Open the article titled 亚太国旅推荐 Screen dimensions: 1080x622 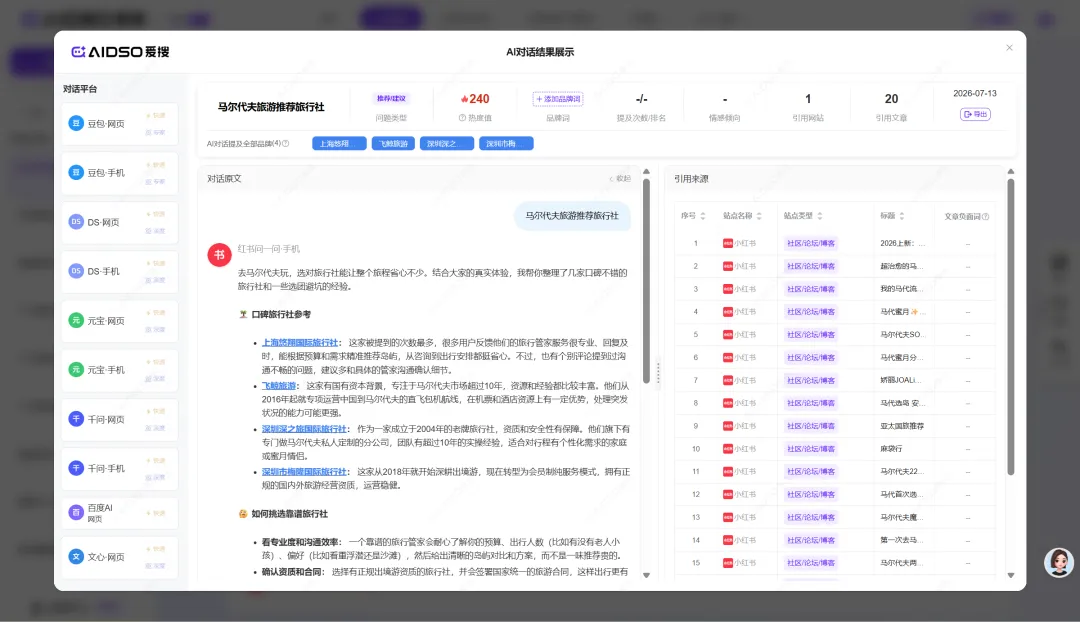click(902, 426)
